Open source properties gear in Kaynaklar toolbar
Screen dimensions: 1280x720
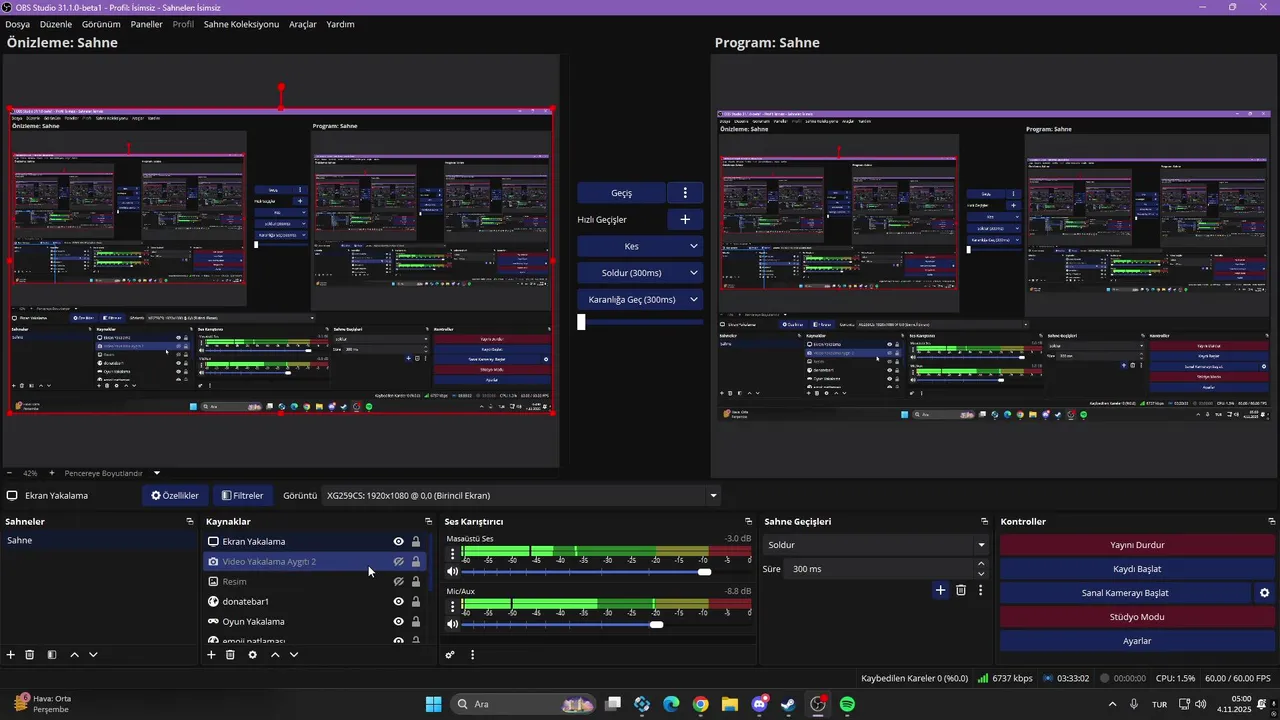pos(252,654)
